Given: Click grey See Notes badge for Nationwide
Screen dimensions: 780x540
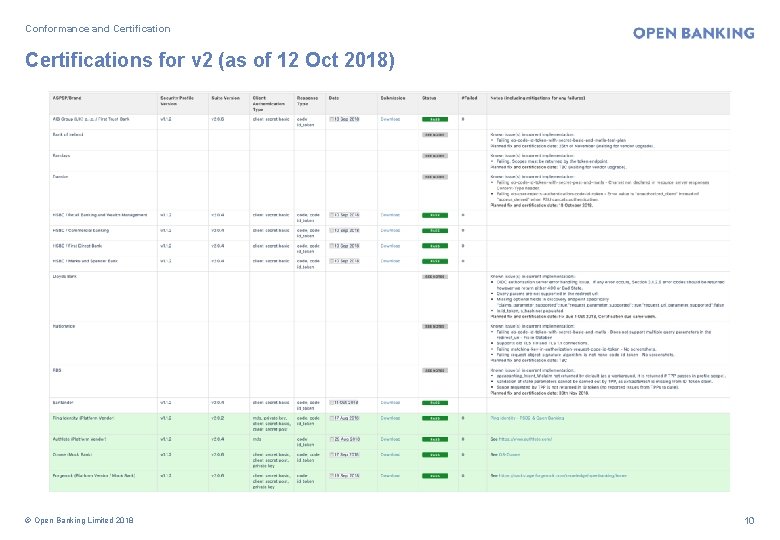Looking at the screenshot, I should coord(435,327).
